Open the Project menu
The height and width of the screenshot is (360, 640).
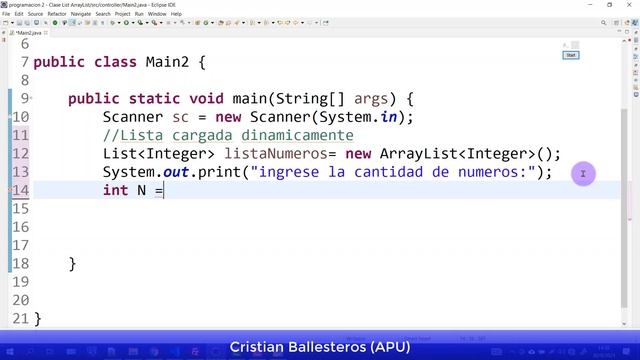(122, 14)
